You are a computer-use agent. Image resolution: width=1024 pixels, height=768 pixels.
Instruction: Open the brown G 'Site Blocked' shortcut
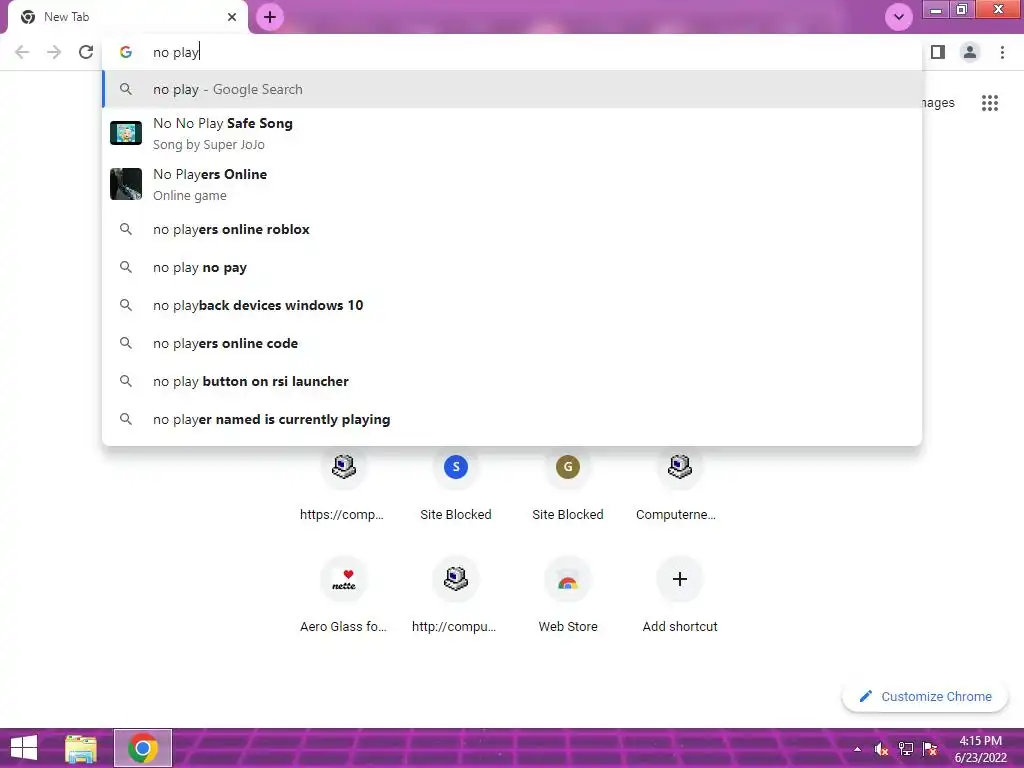[x=568, y=485]
